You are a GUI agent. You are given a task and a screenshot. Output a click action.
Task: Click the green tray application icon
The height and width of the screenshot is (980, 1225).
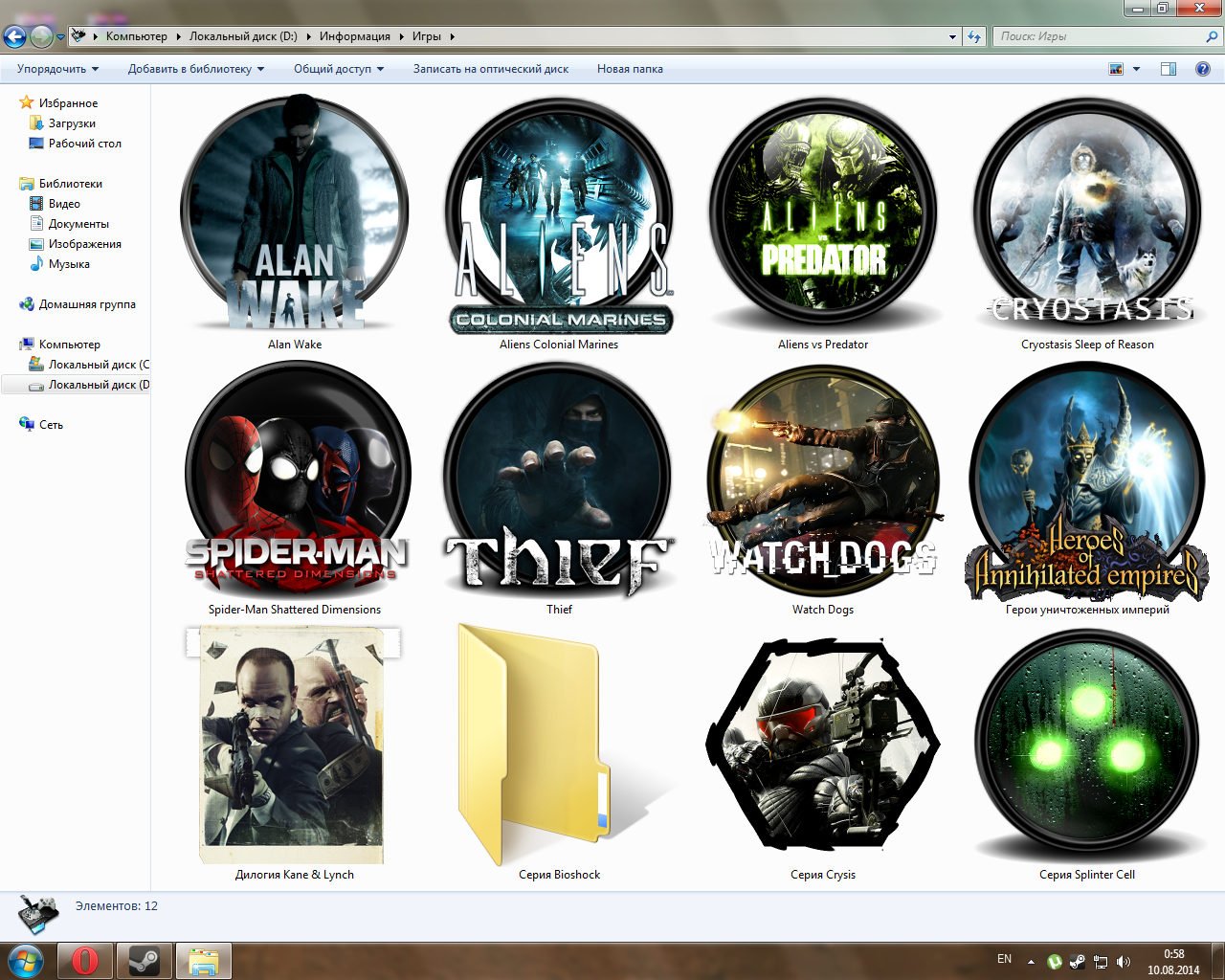click(x=1055, y=961)
